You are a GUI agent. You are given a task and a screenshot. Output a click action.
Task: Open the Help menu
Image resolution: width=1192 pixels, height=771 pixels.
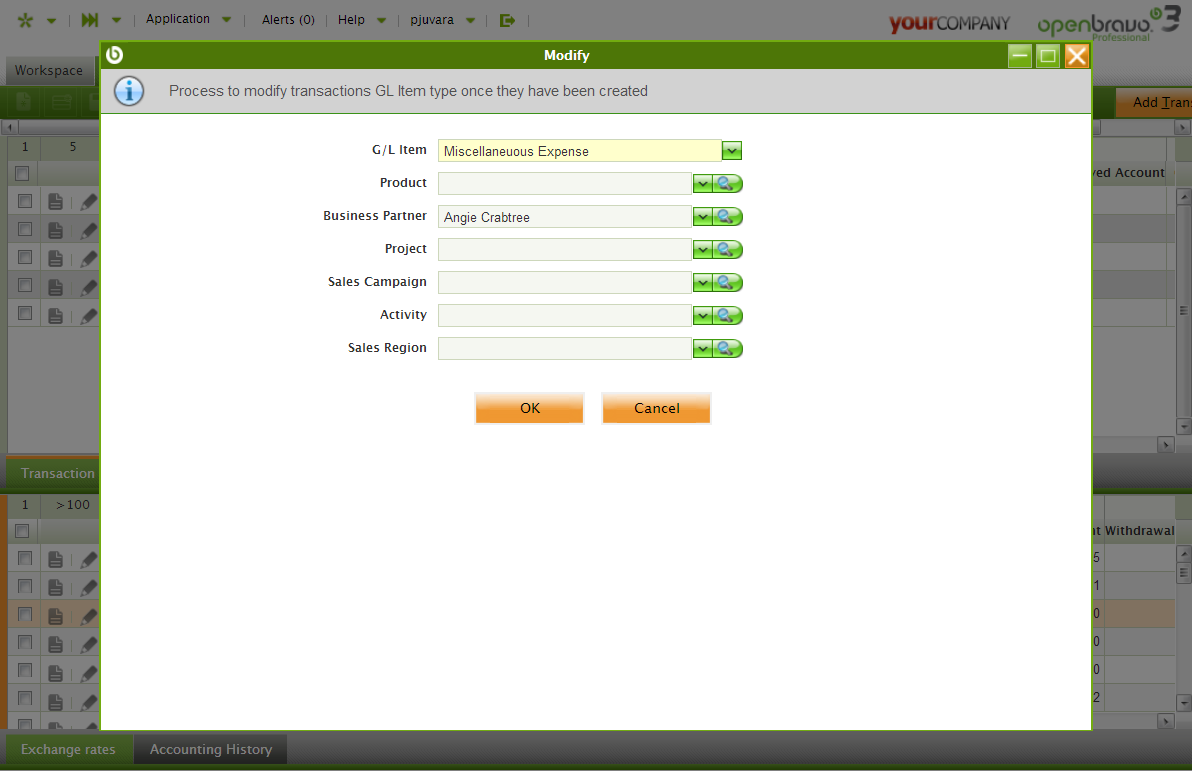pyautogui.click(x=361, y=20)
